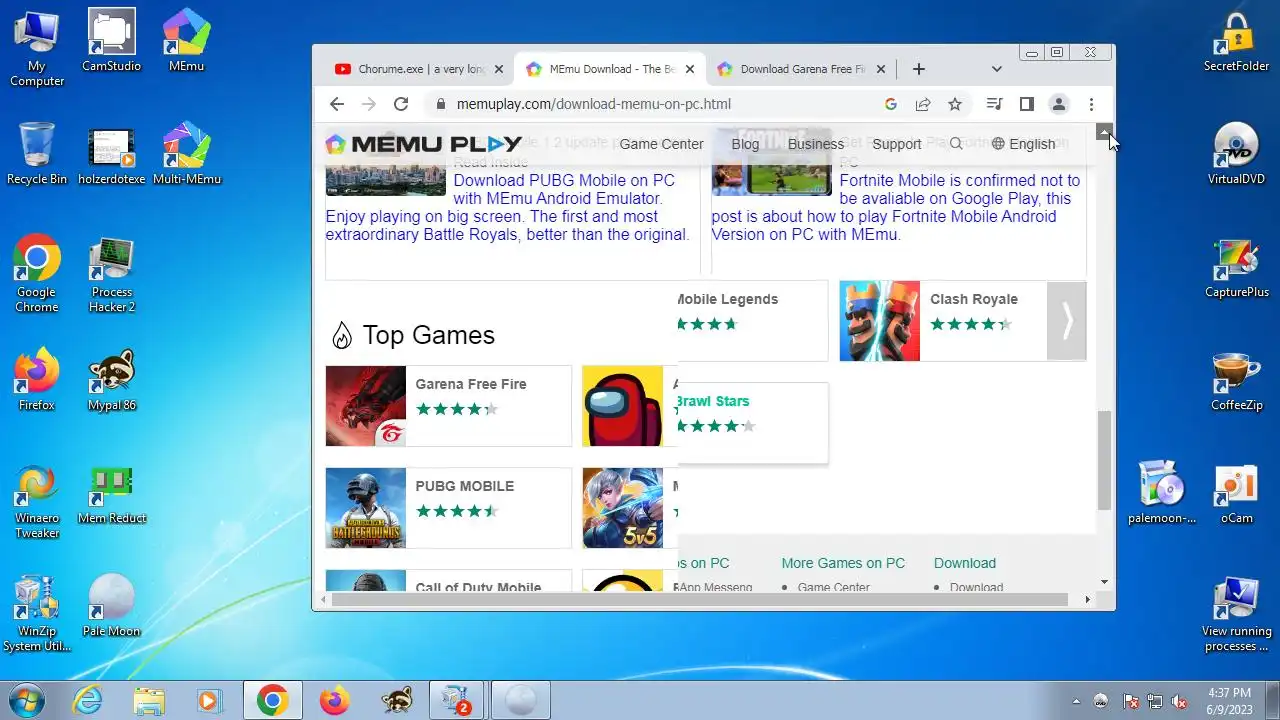
Task: Open CapturePlus desktop shortcut
Action: click(x=1237, y=266)
